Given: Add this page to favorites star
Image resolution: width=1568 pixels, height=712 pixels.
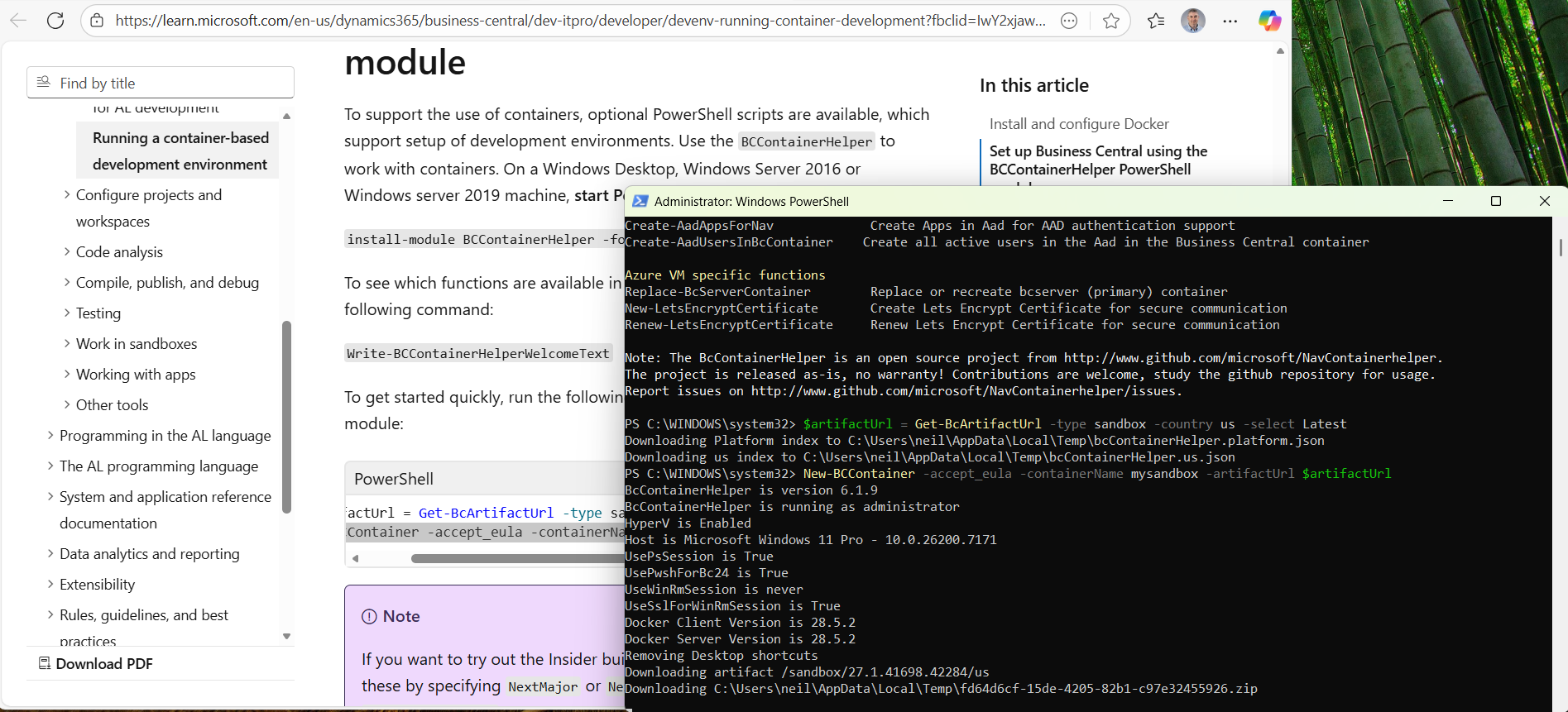Looking at the screenshot, I should (x=1111, y=21).
